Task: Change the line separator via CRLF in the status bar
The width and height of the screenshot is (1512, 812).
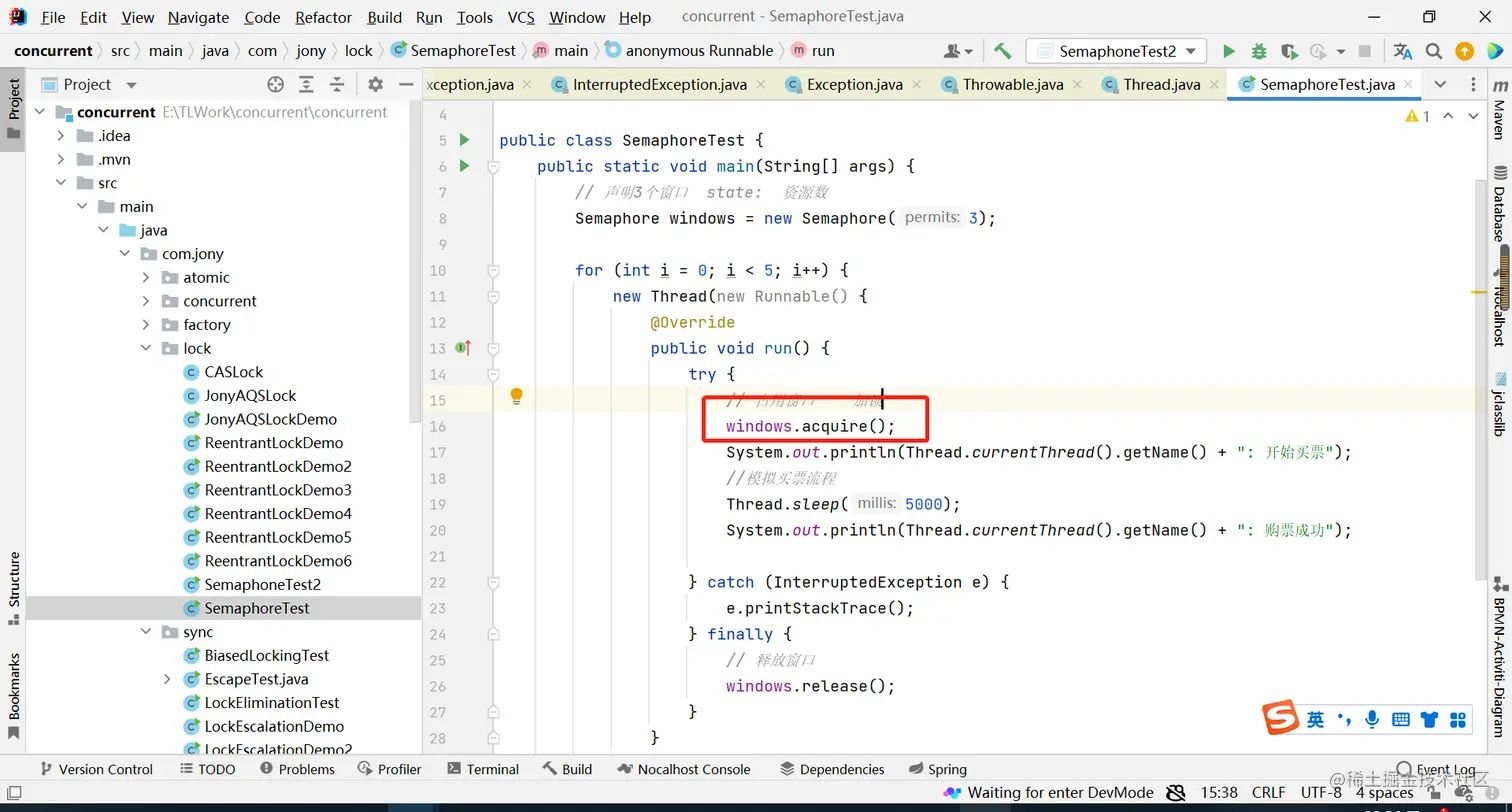Action: [1268, 793]
